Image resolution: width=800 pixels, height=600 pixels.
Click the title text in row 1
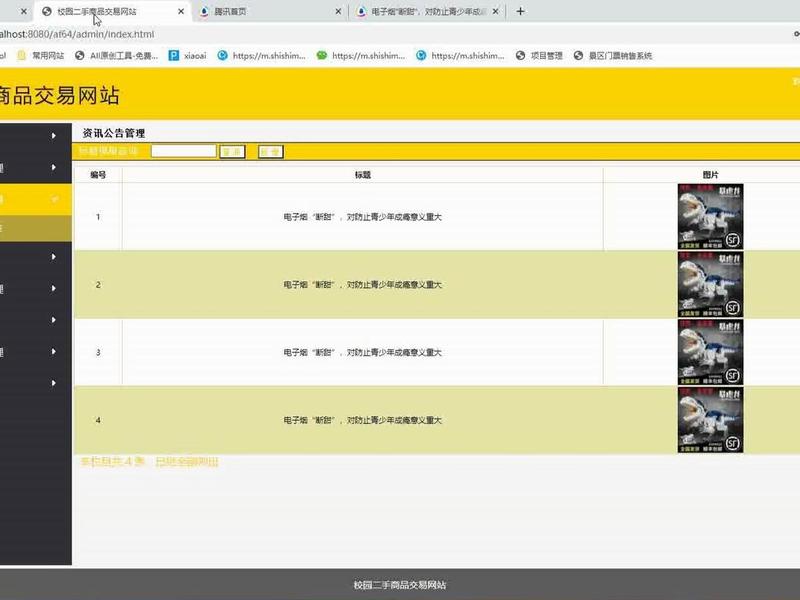click(362, 217)
